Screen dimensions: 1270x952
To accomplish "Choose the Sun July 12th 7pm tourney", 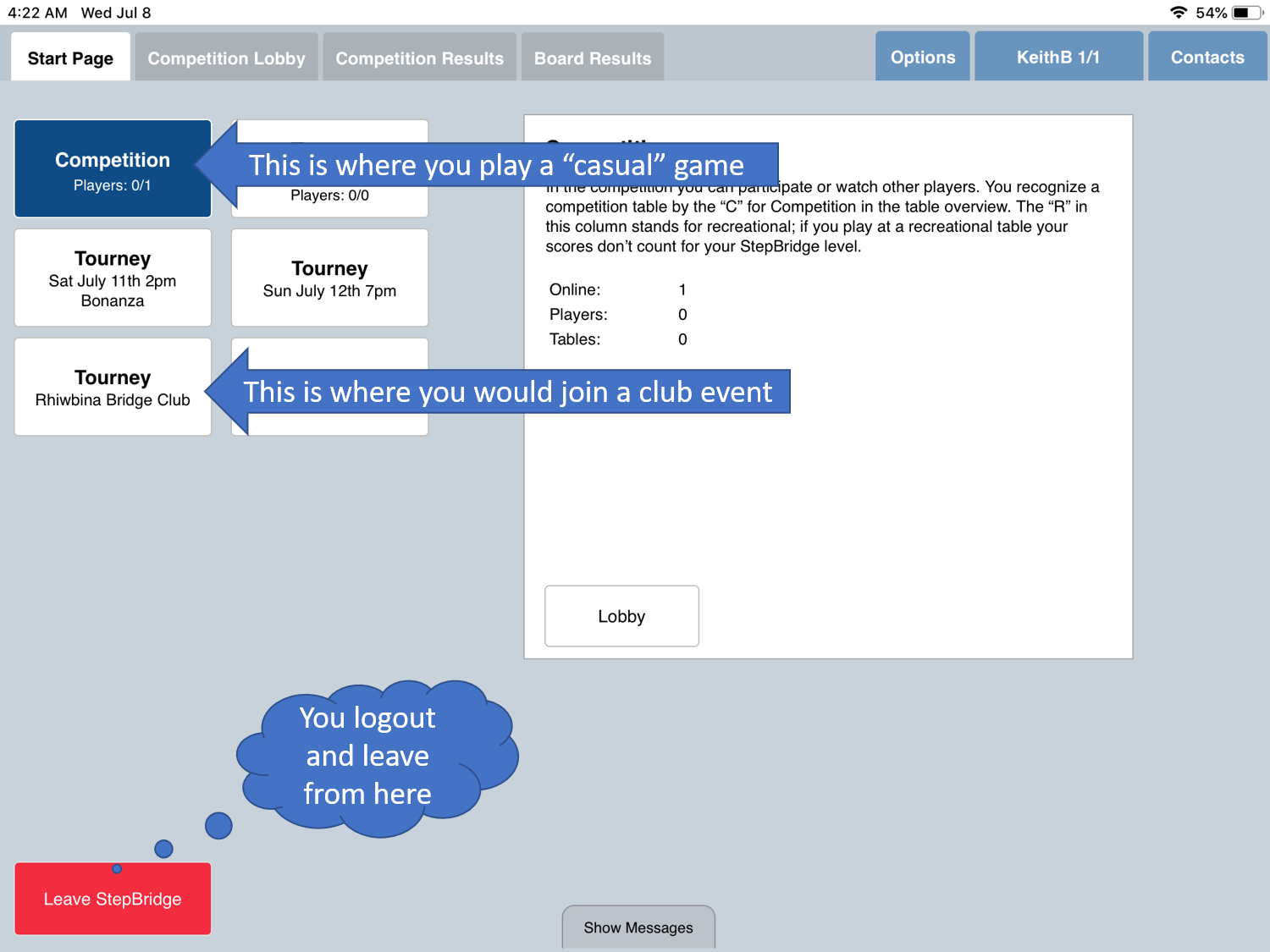I will click(329, 278).
